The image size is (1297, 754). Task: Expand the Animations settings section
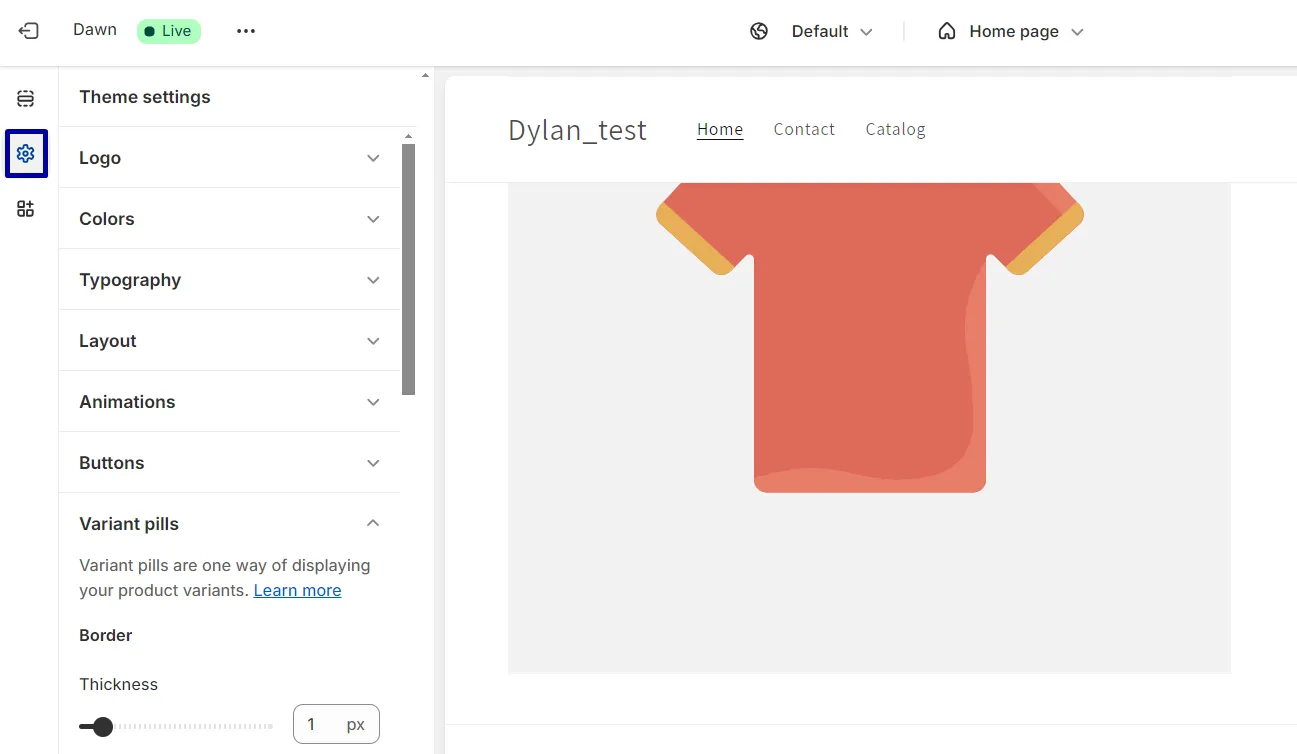(230, 402)
